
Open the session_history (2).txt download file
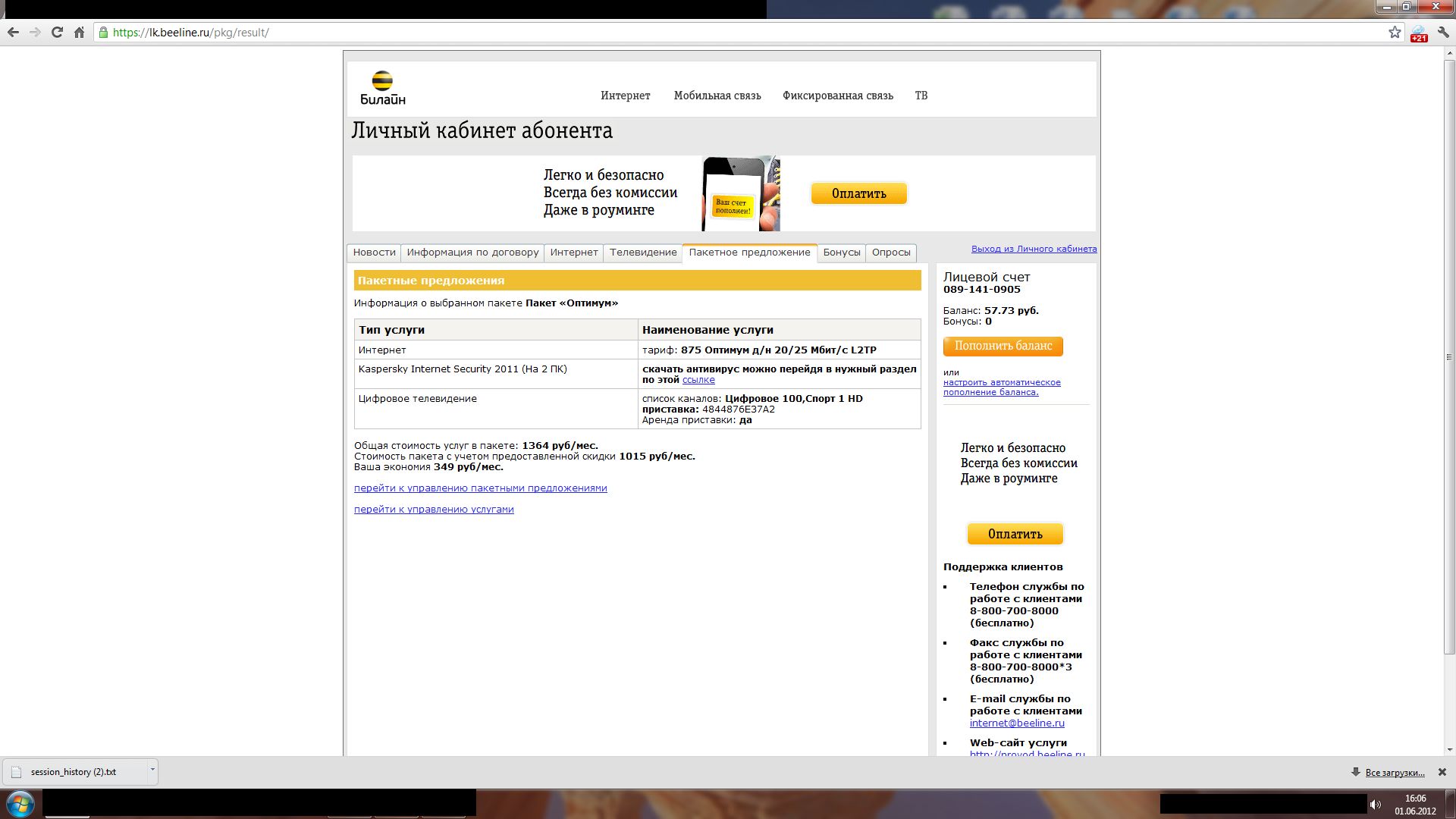click(x=74, y=772)
